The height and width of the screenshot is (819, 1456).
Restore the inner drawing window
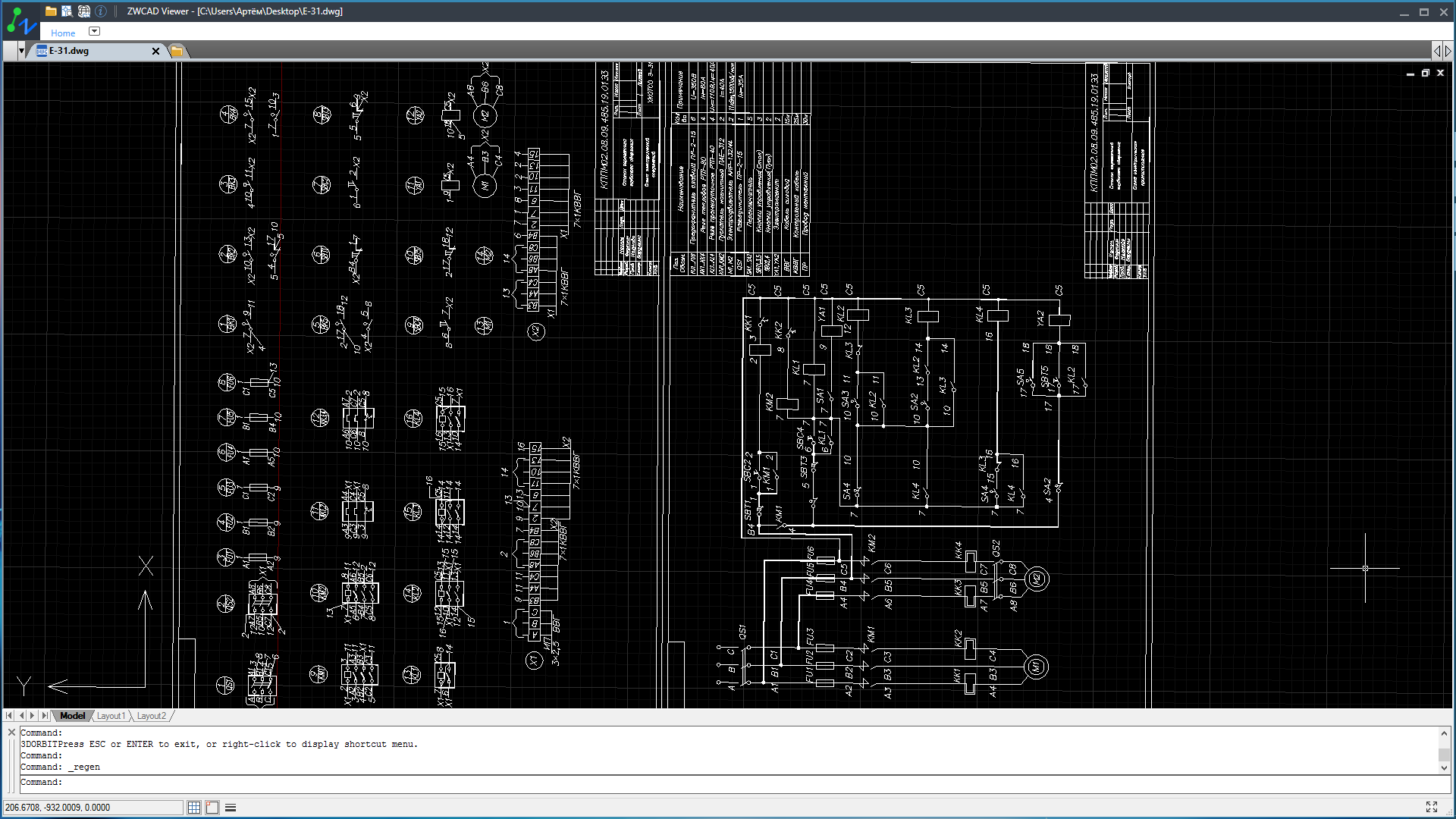point(1425,74)
